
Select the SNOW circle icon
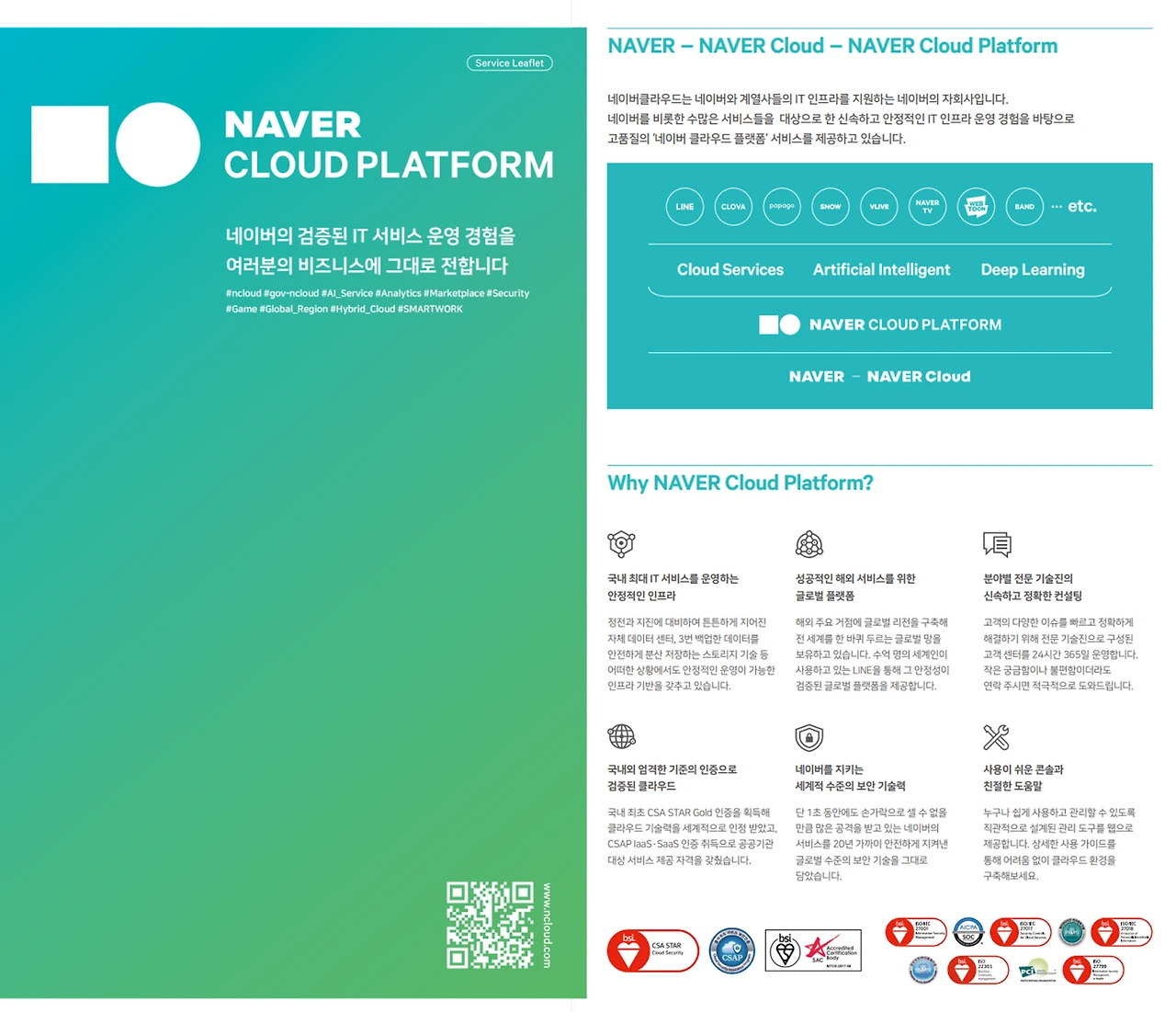[831, 207]
